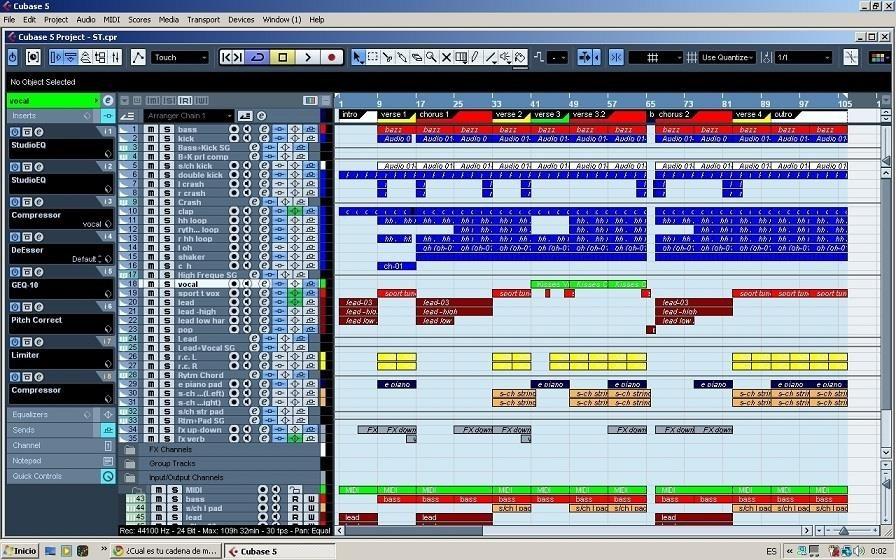This screenshot has height=560, width=896.
Task: Toggle global Write automation for all tracks
Action: (201, 101)
